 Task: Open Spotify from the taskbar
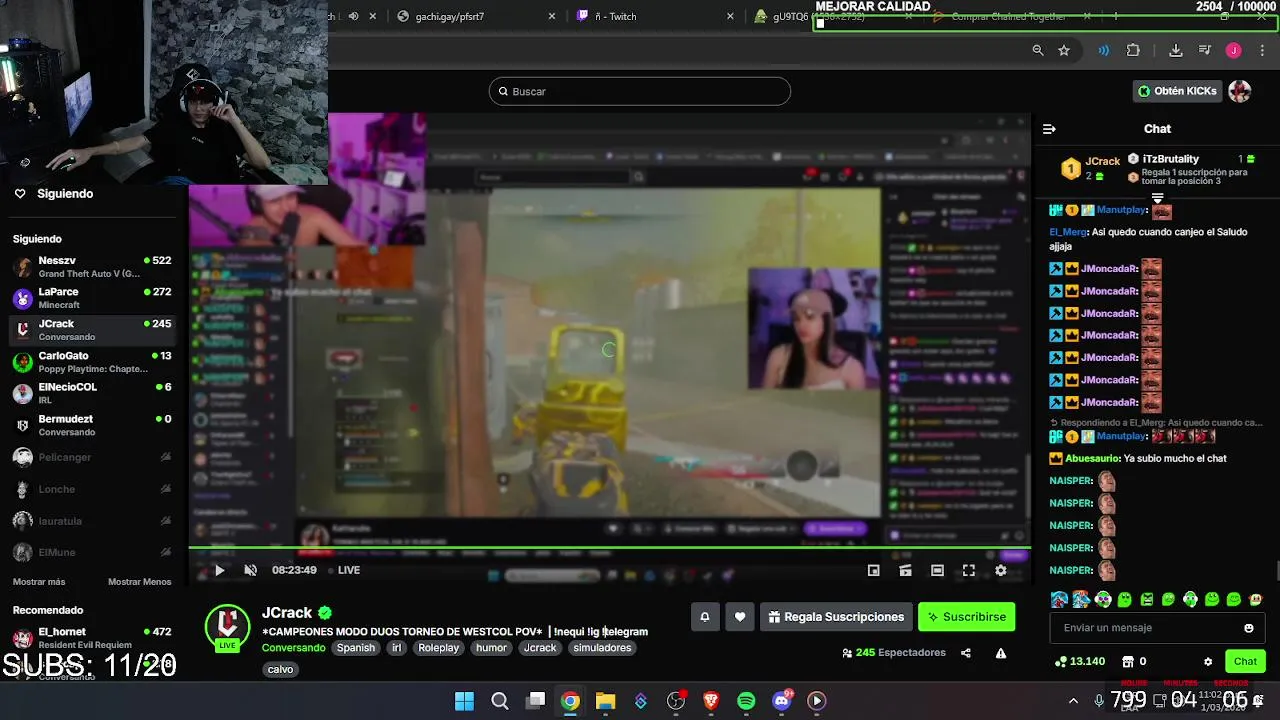tap(746, 701)
